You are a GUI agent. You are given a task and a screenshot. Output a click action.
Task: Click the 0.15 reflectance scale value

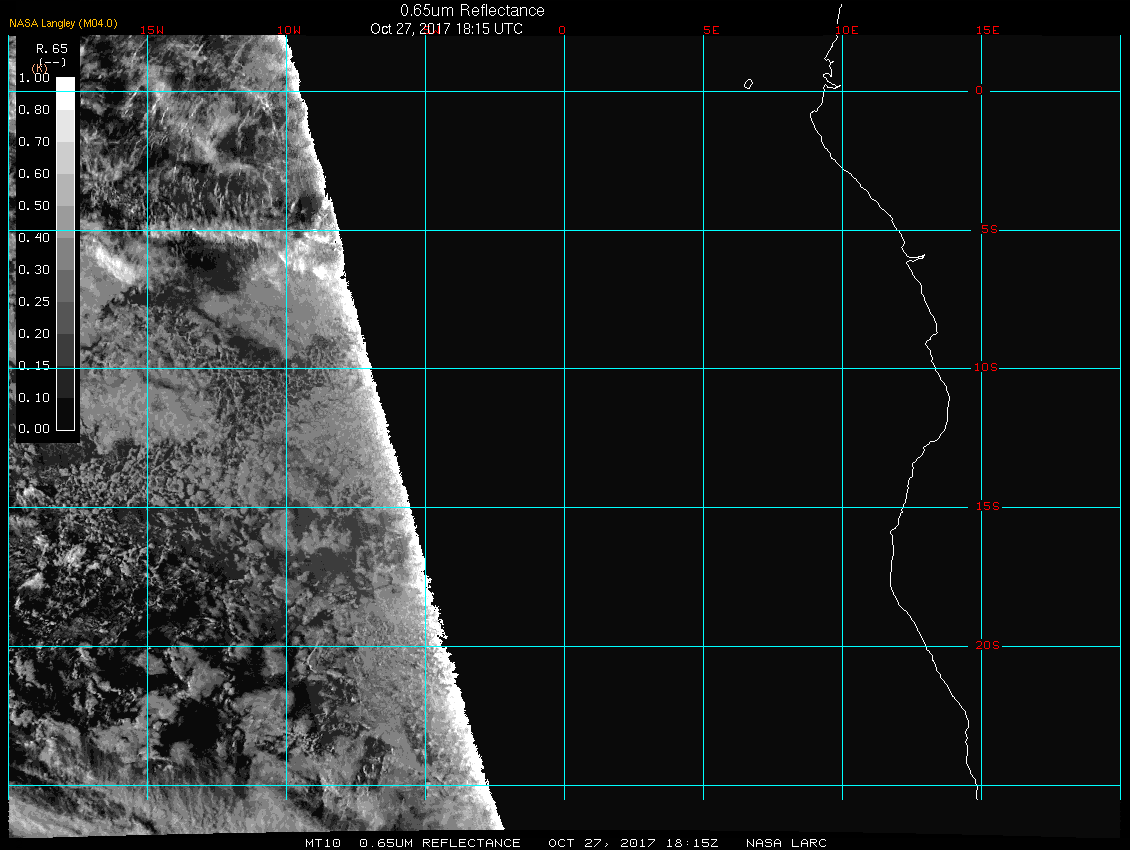34,366
